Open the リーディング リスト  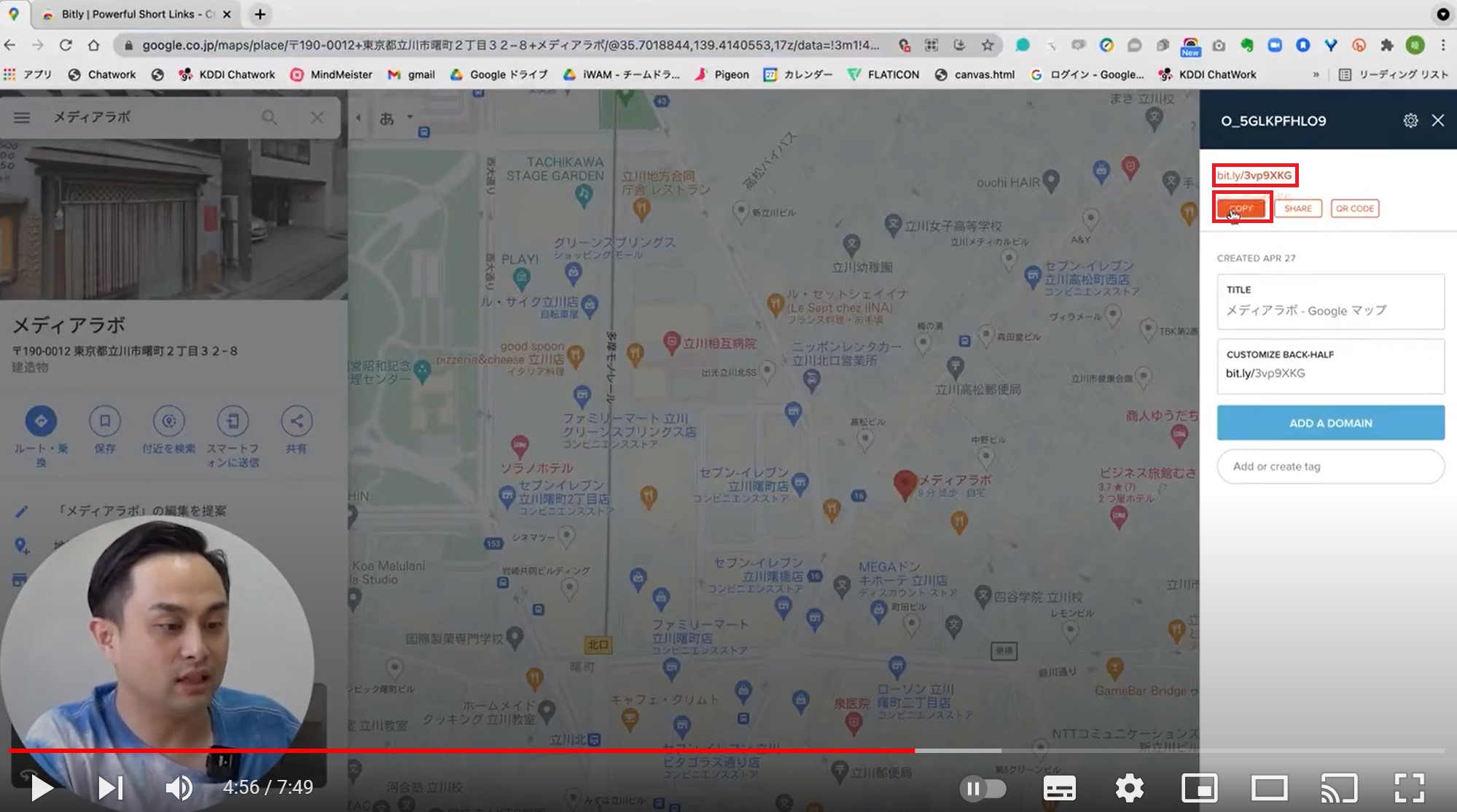click(x=1394, y=74)
